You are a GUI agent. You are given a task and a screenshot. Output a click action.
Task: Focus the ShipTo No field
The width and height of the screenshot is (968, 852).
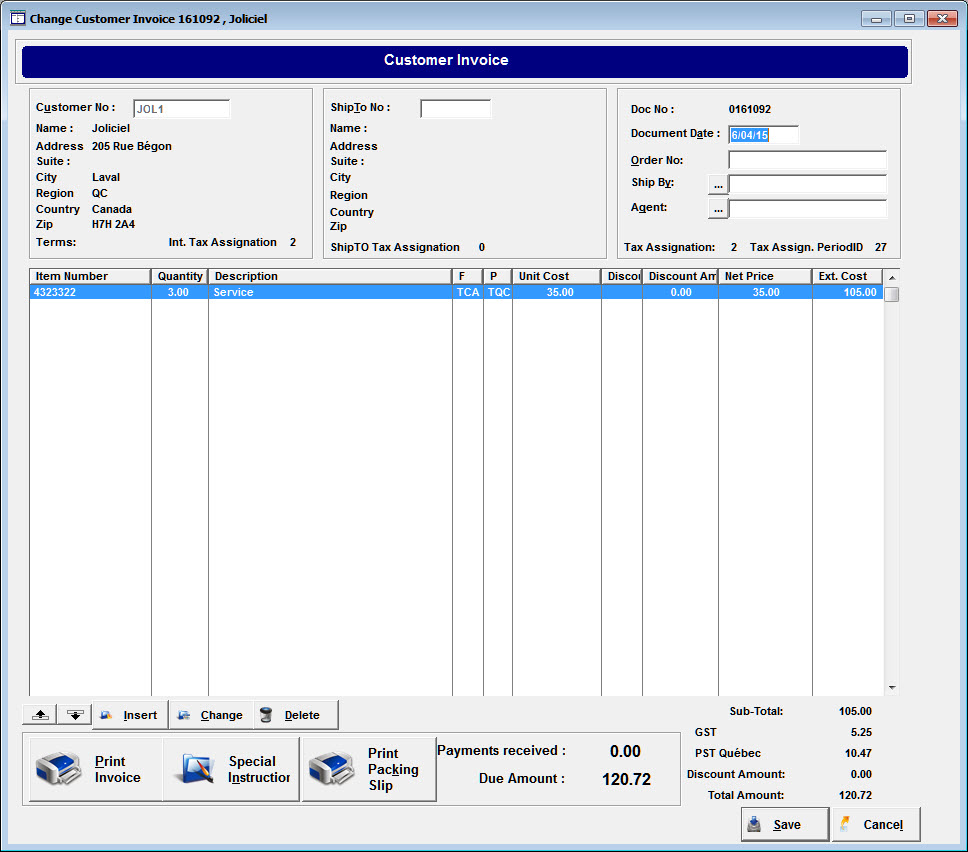point(455,109)
